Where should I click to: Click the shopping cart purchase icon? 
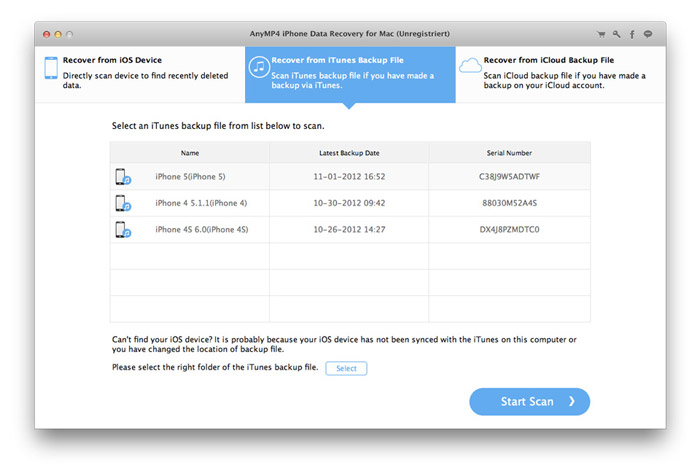click(602, 33)
